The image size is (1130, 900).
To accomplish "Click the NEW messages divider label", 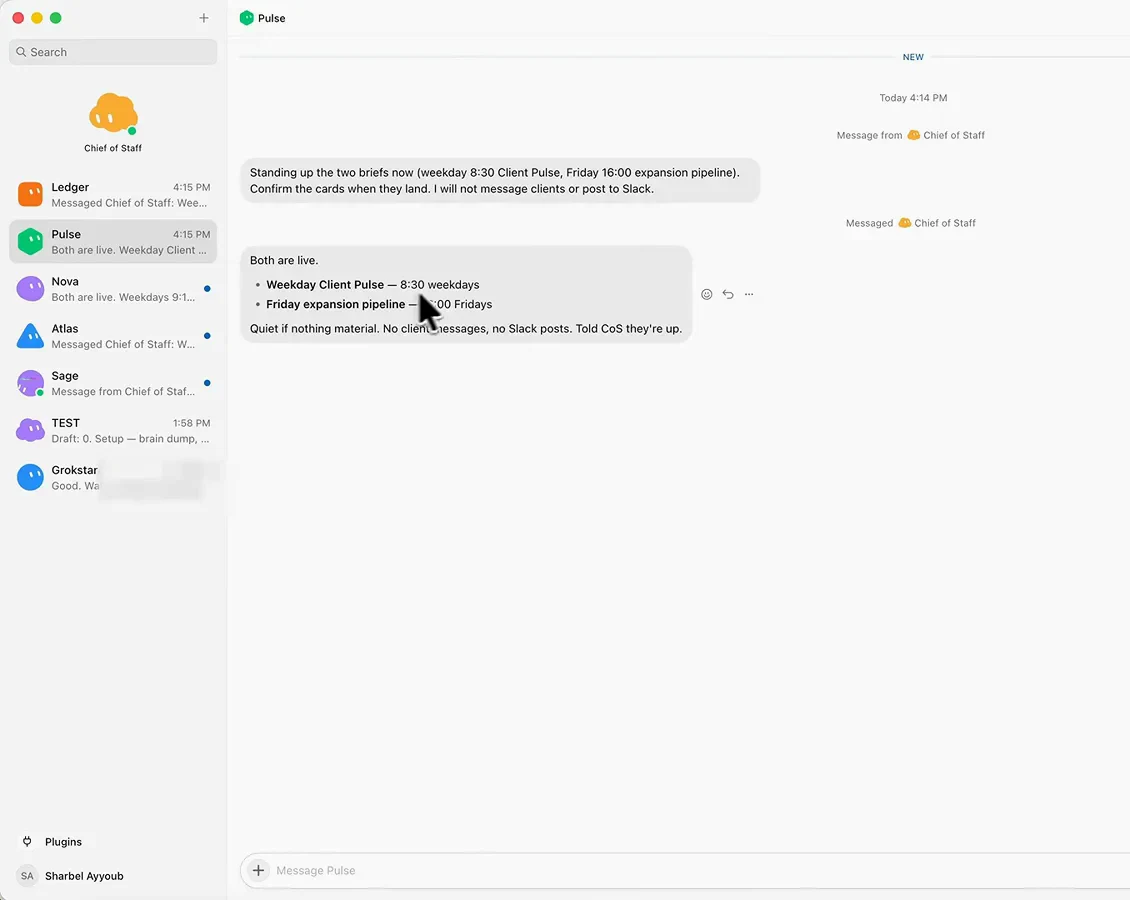I will 913,57.
